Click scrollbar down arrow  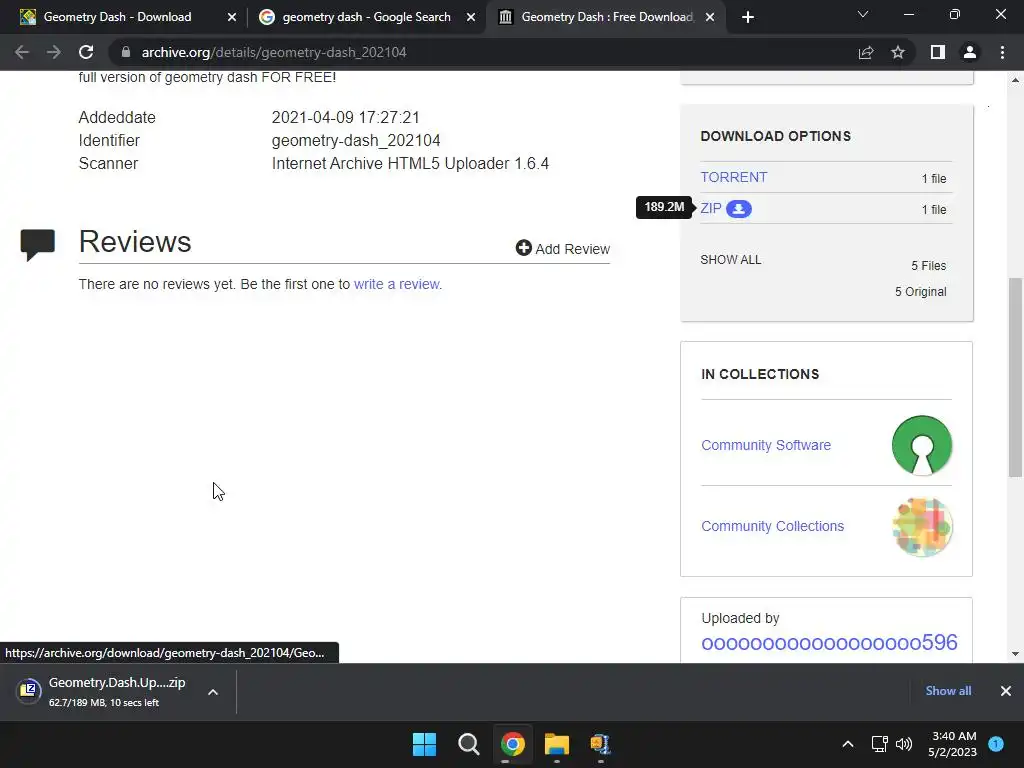click(1015, 654)
